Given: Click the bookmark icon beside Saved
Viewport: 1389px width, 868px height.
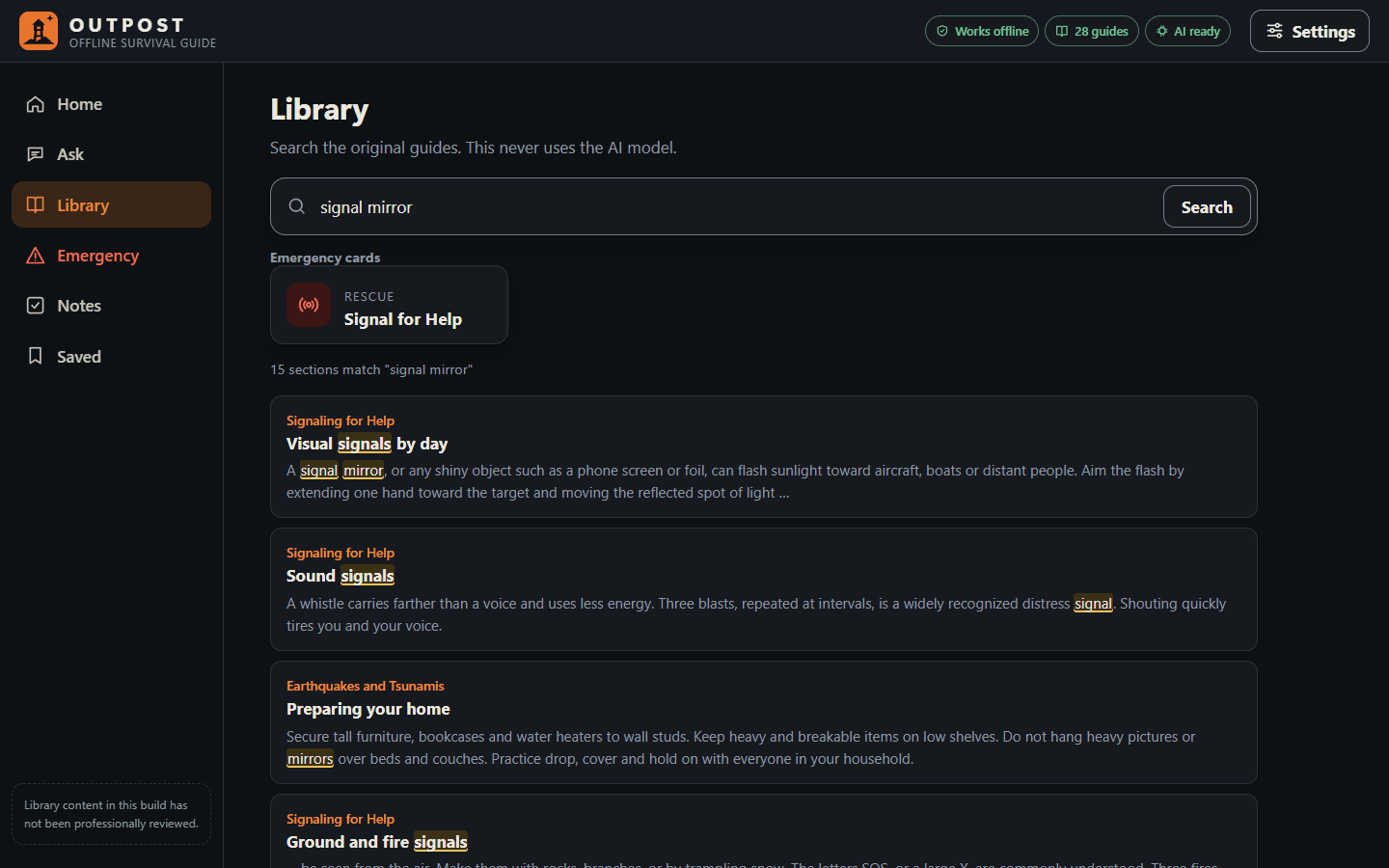Looking at the screenshot, I should click(36, 357).
